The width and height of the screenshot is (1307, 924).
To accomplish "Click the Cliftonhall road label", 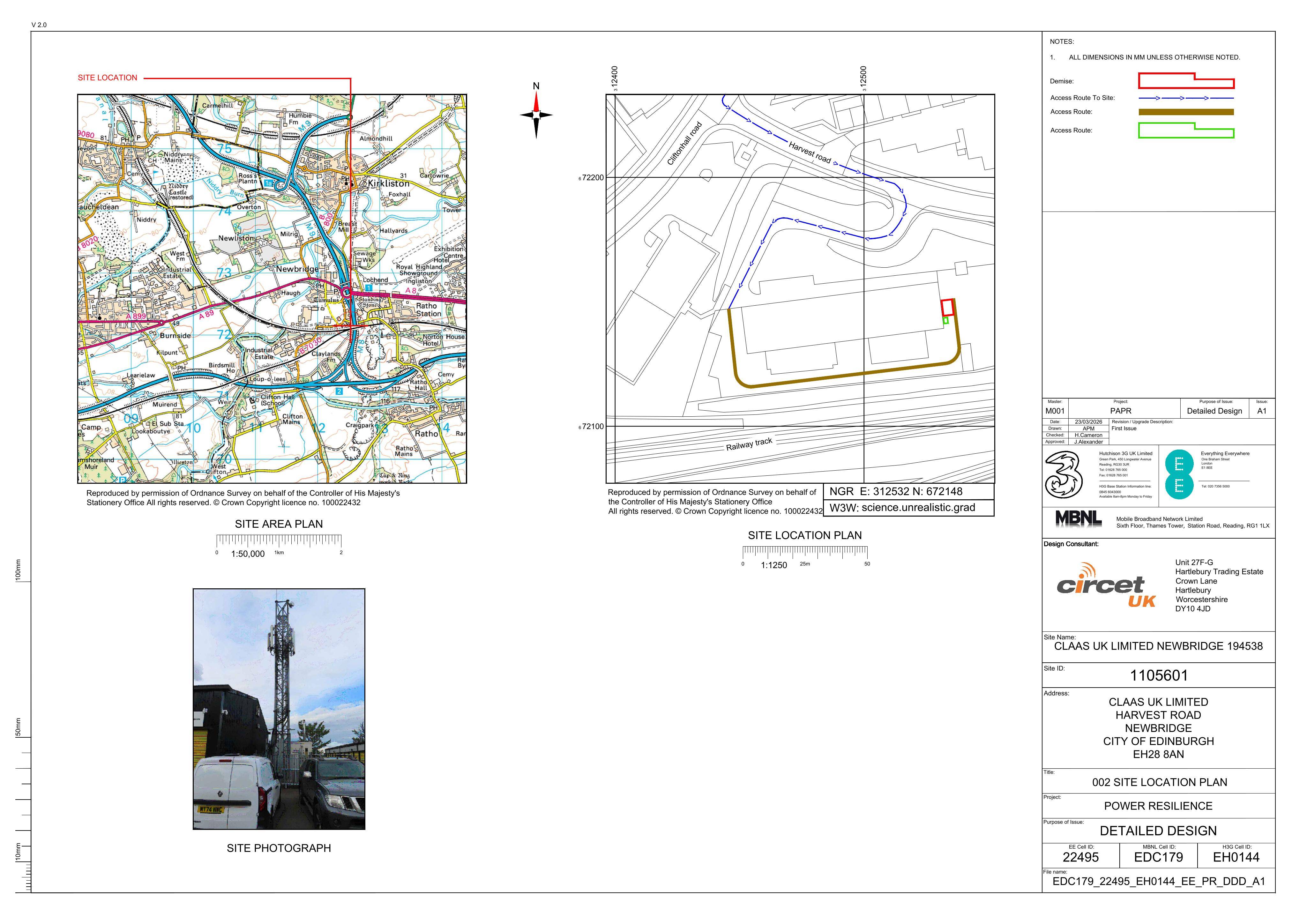I will point(685,144).
